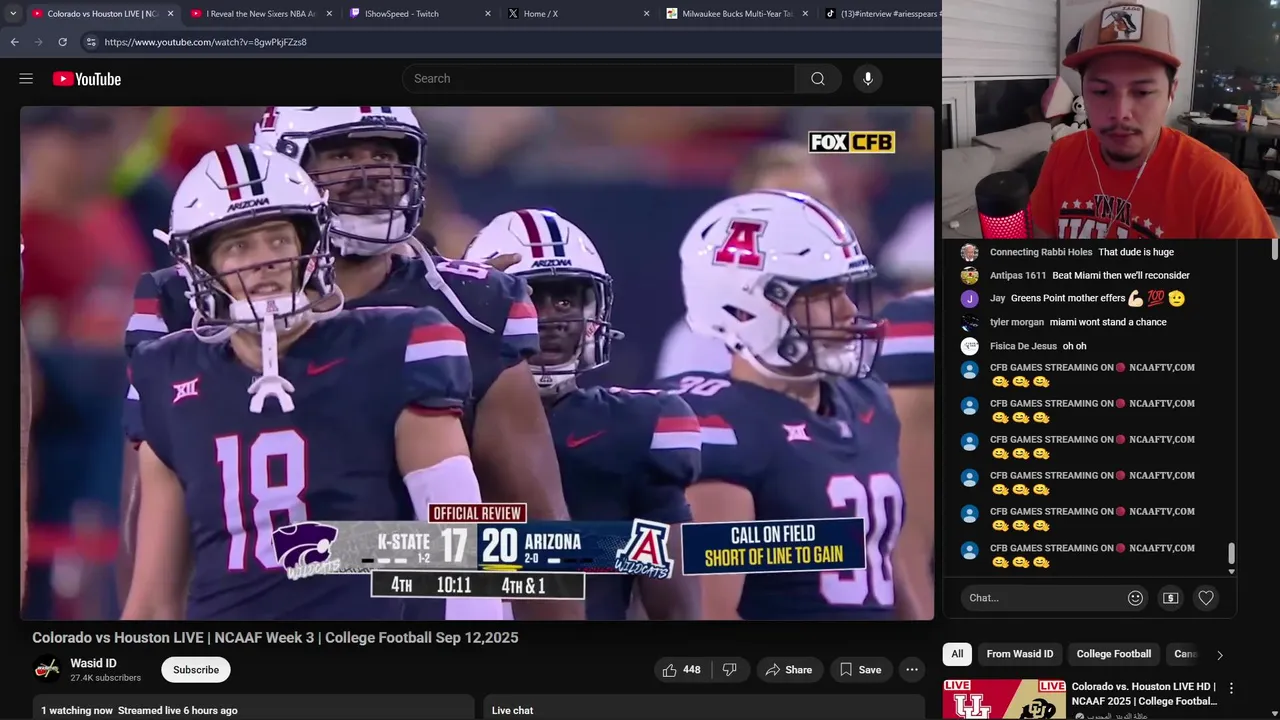The height and width of the screenshot is (720, 1280).
Task: Click Fisica De Jesus chat username
Action: coord(1023,346)
